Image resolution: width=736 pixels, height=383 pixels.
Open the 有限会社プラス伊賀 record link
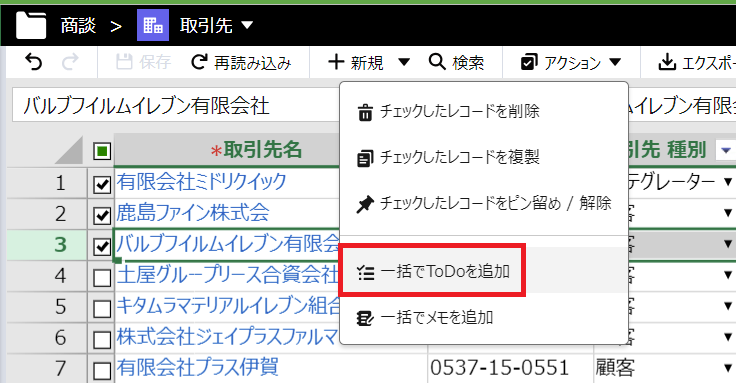(197, 367)
